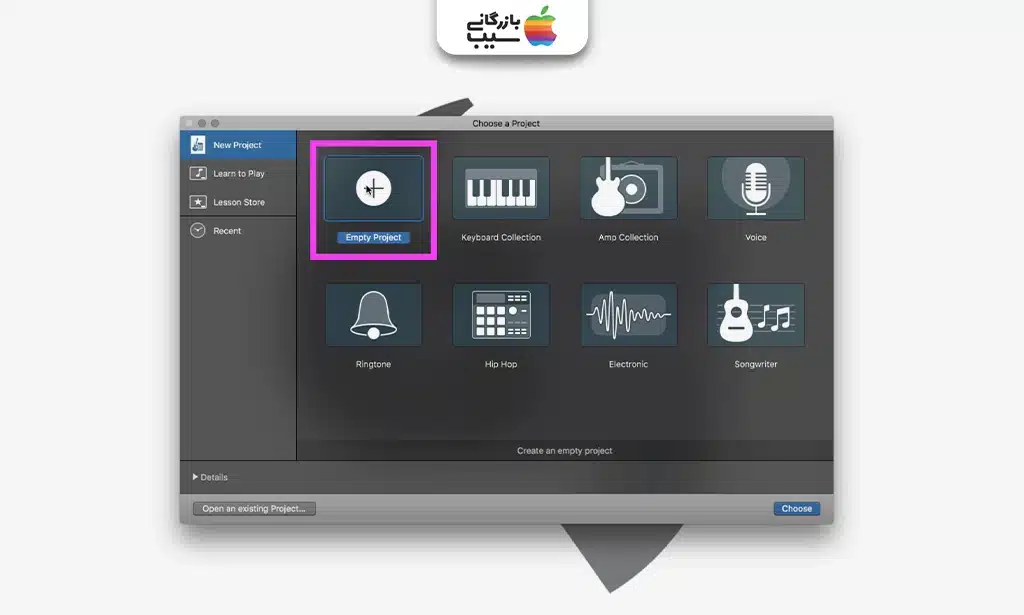Click the Recent clock icon
The width and height of the screenshot is (1024, 615).
click(198, 230)
